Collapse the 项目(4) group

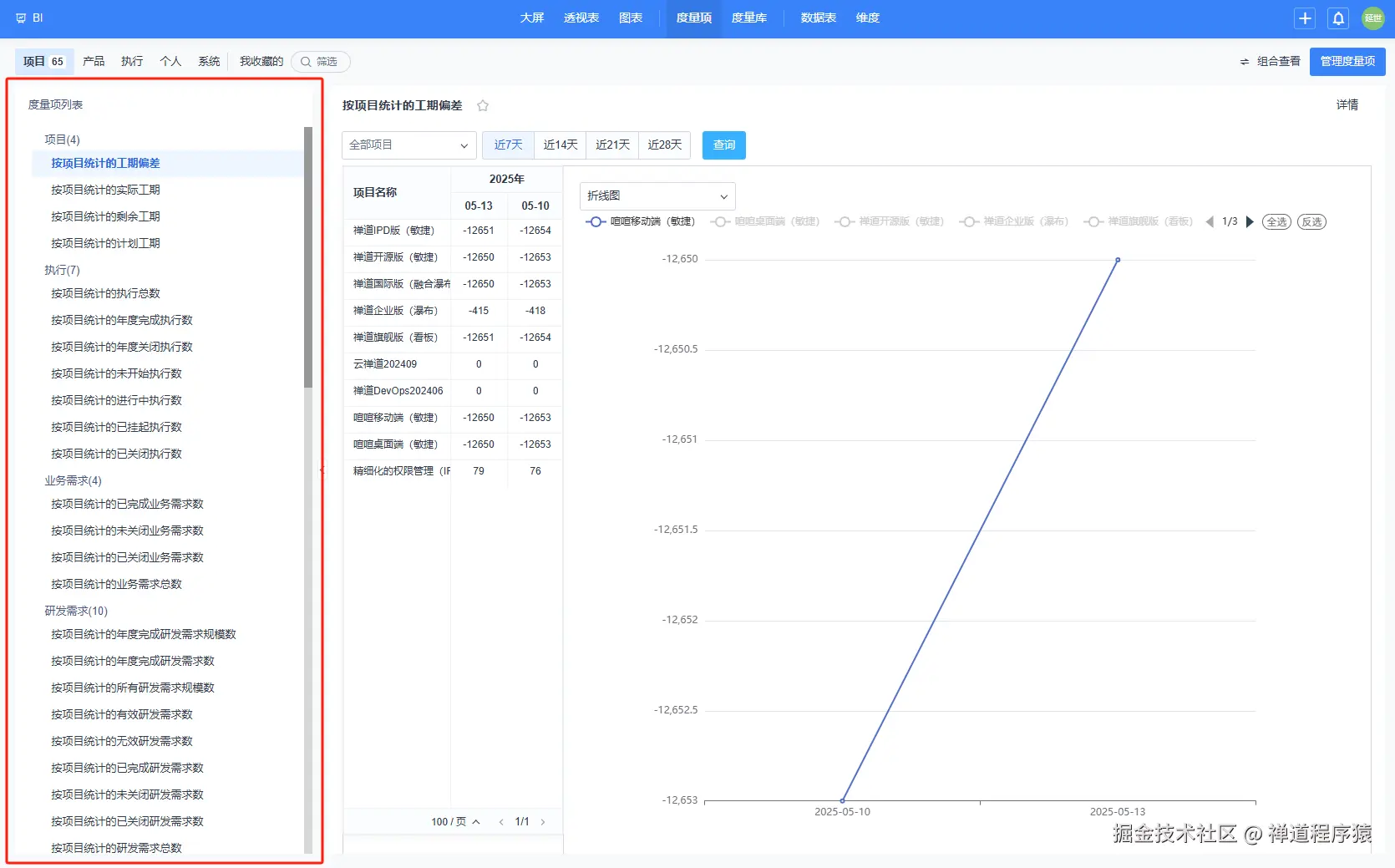click(x=62, y=140)
